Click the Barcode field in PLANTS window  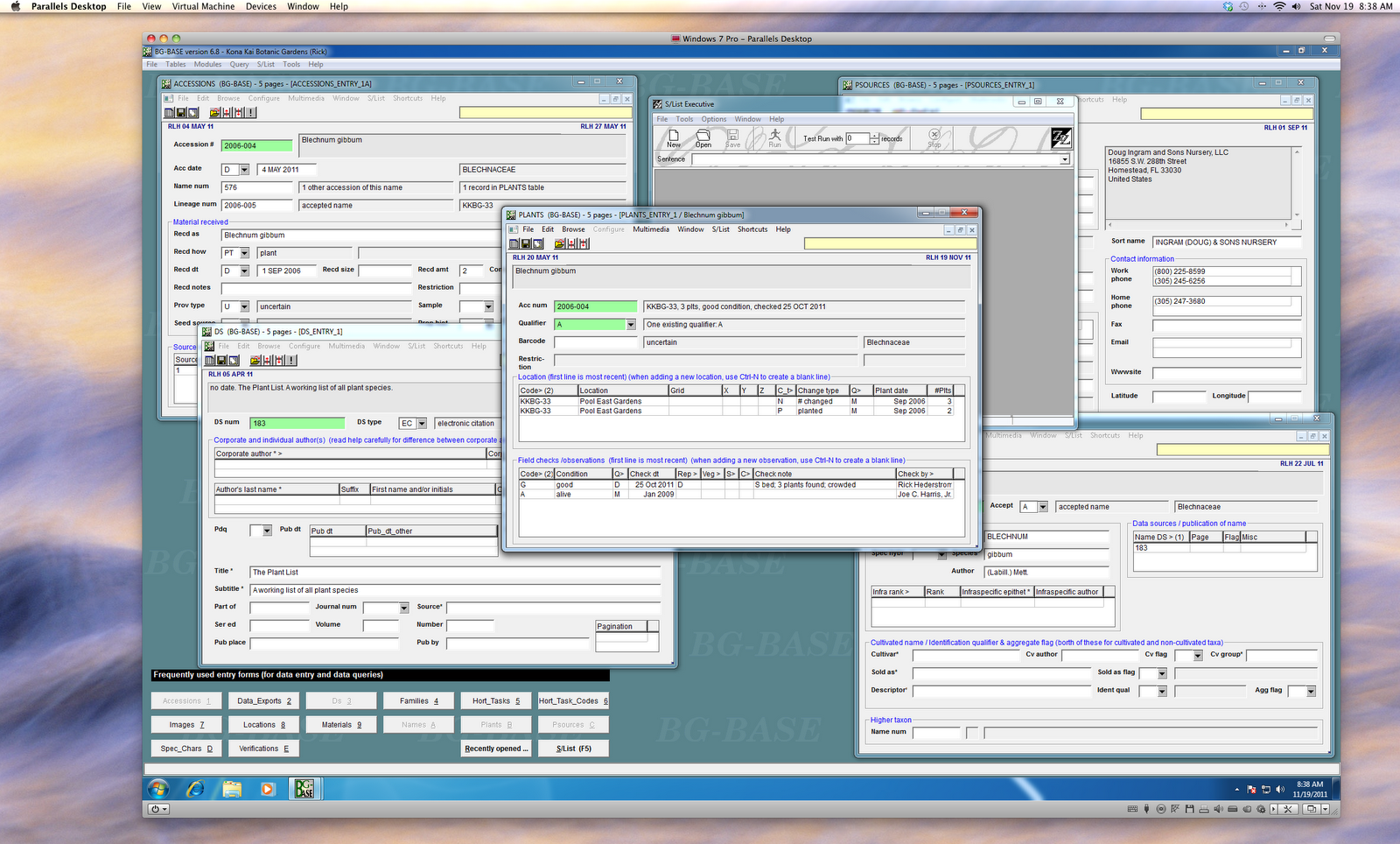tap(595, 342)
